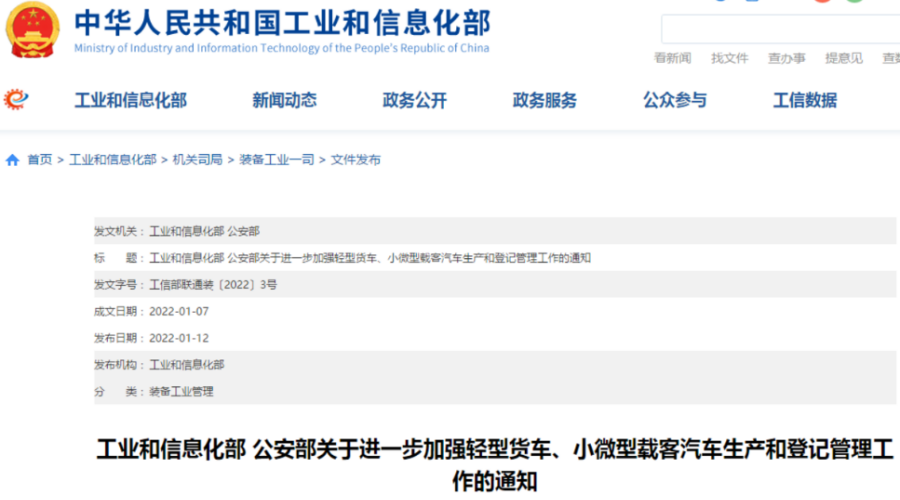Click the category value 装备工业管理
The height and width of the screenshot is (500, 900).
click(181, 392)
